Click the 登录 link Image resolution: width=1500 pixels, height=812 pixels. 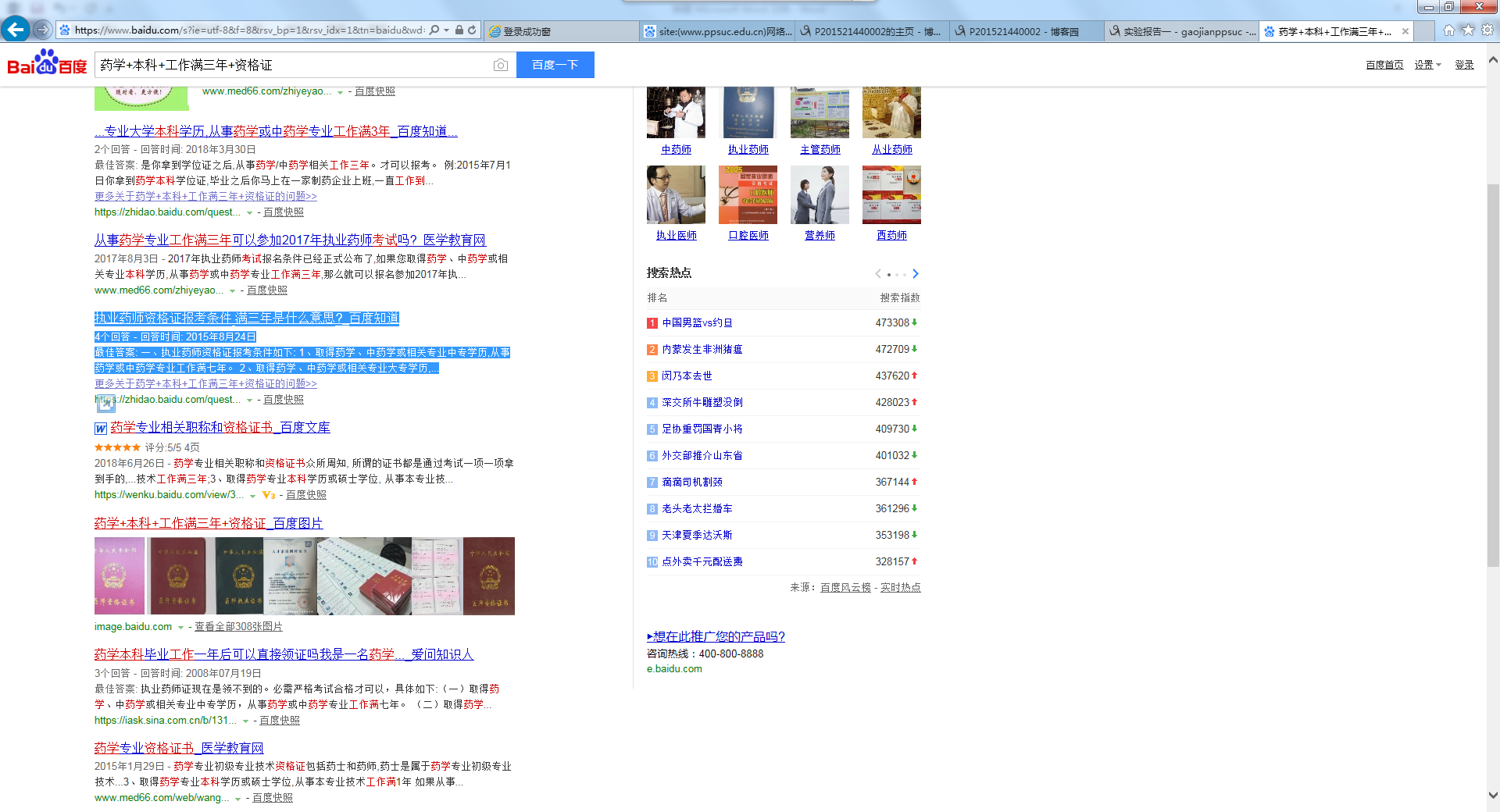click(x=1464, y=65)
